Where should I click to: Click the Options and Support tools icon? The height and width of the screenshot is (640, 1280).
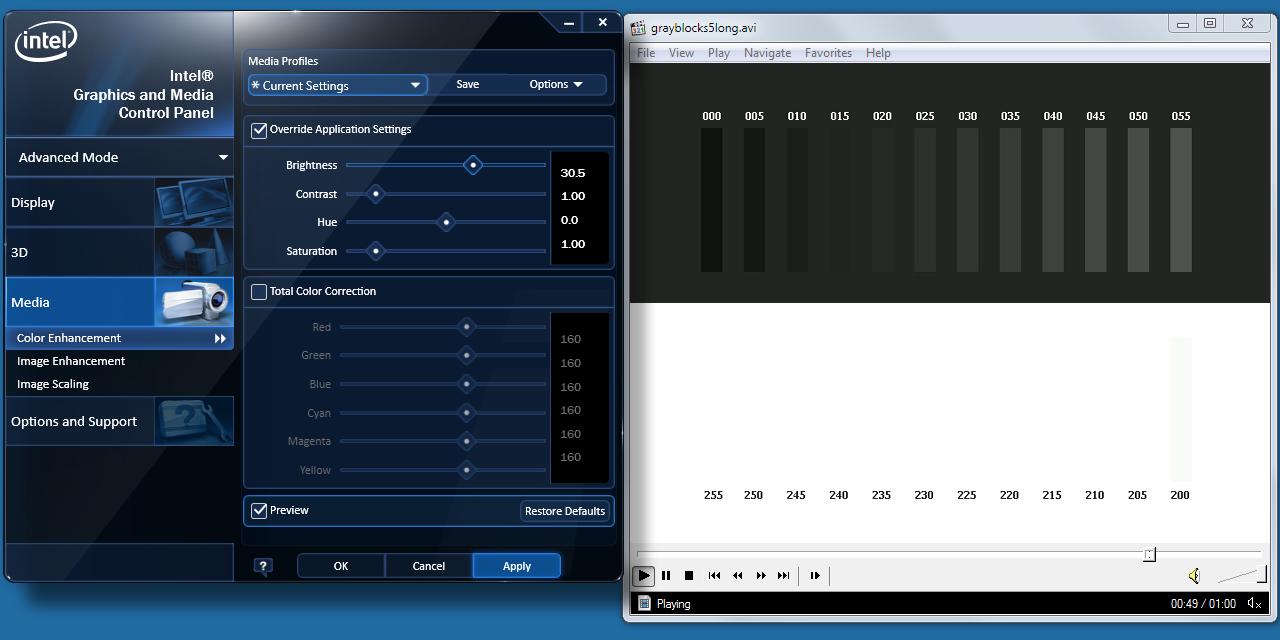[x=194, y=421]
